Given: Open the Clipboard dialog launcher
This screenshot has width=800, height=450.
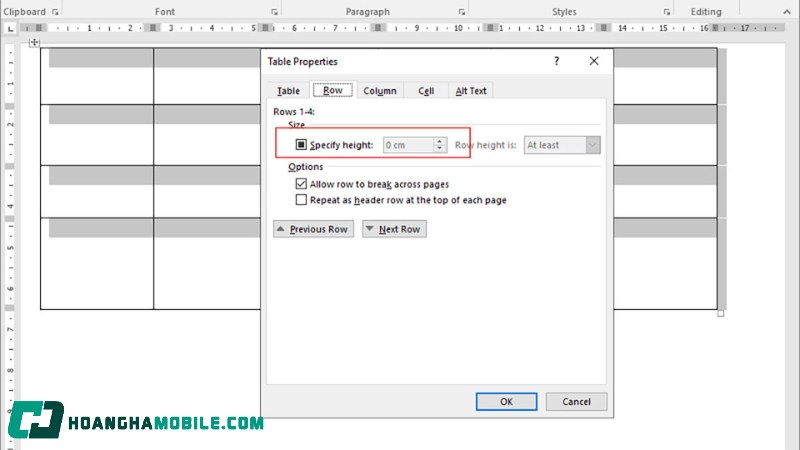Looking at the screenshot, I should coord(55,12).
